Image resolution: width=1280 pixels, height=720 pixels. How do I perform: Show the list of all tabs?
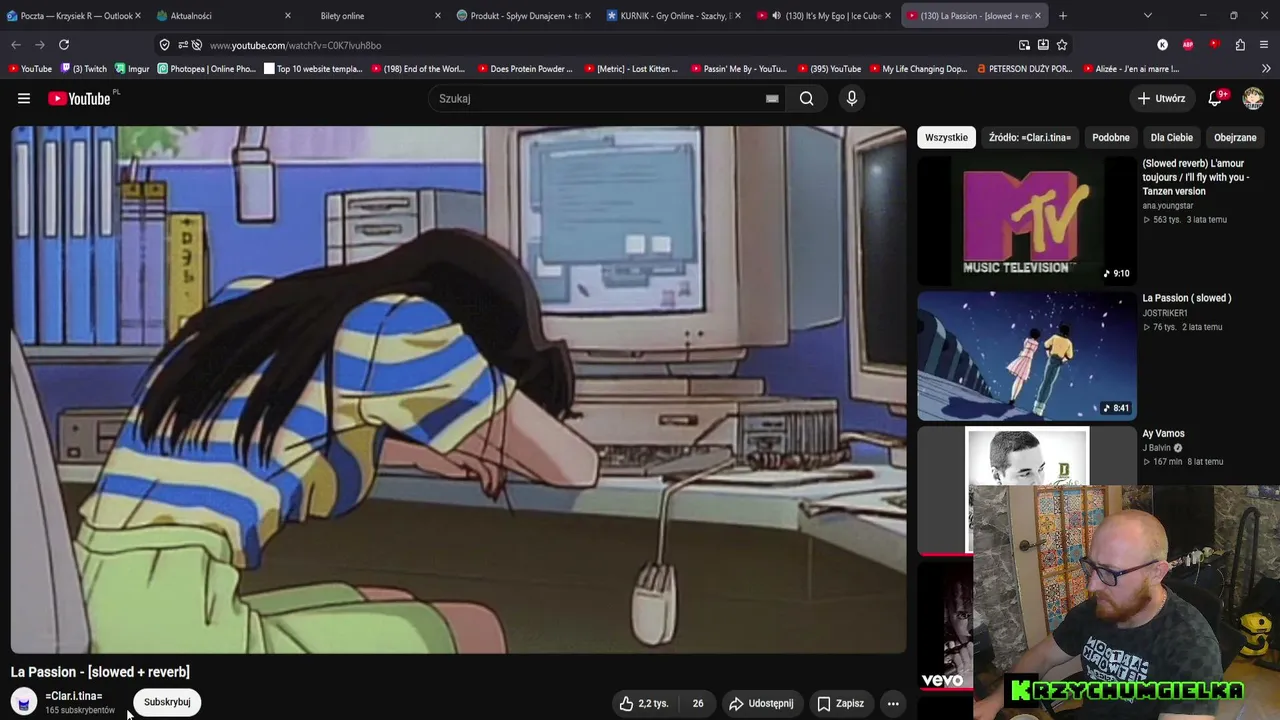[x=1147, y=16]
